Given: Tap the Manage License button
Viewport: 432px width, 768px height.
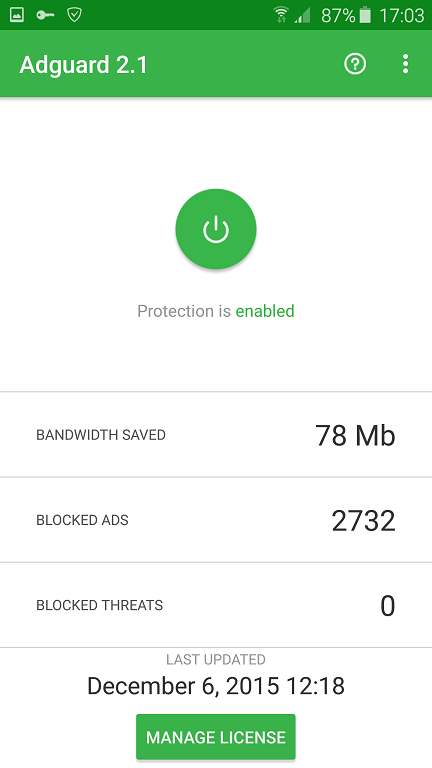Looking at the screenshot, I should tap(216, 737).
